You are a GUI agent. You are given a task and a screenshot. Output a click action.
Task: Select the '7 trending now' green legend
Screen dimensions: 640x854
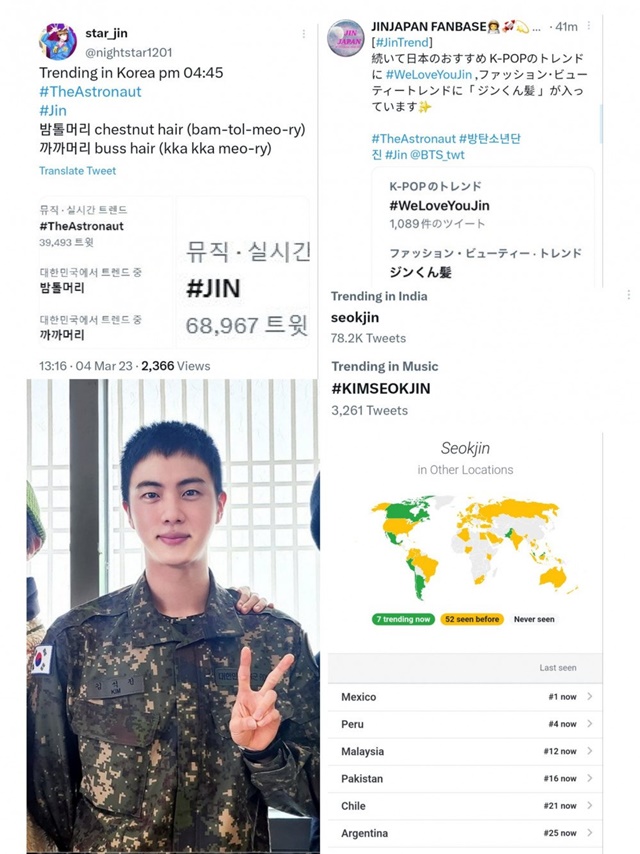point(403,619)
